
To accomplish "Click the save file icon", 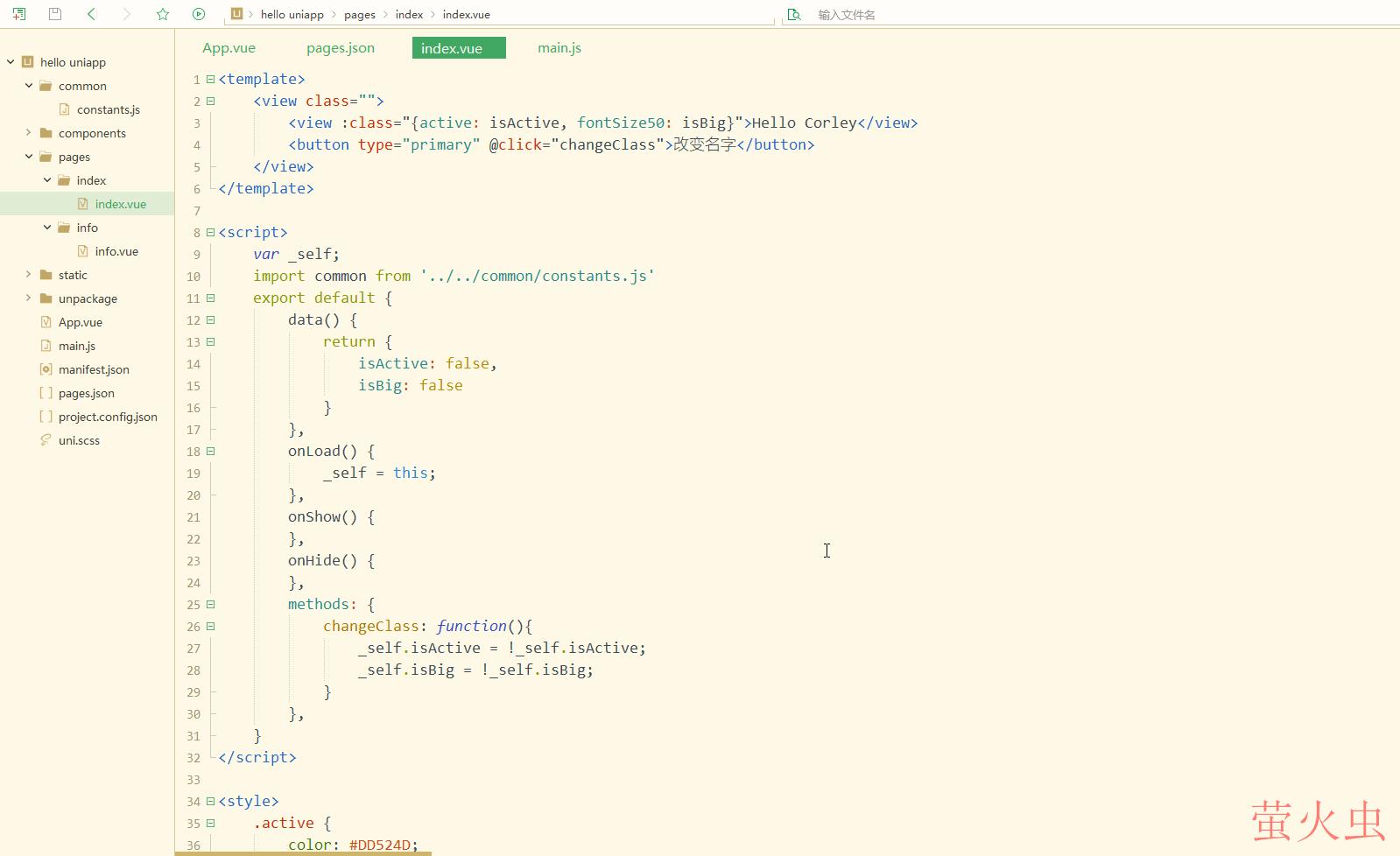I will click(x=55, y=14).
